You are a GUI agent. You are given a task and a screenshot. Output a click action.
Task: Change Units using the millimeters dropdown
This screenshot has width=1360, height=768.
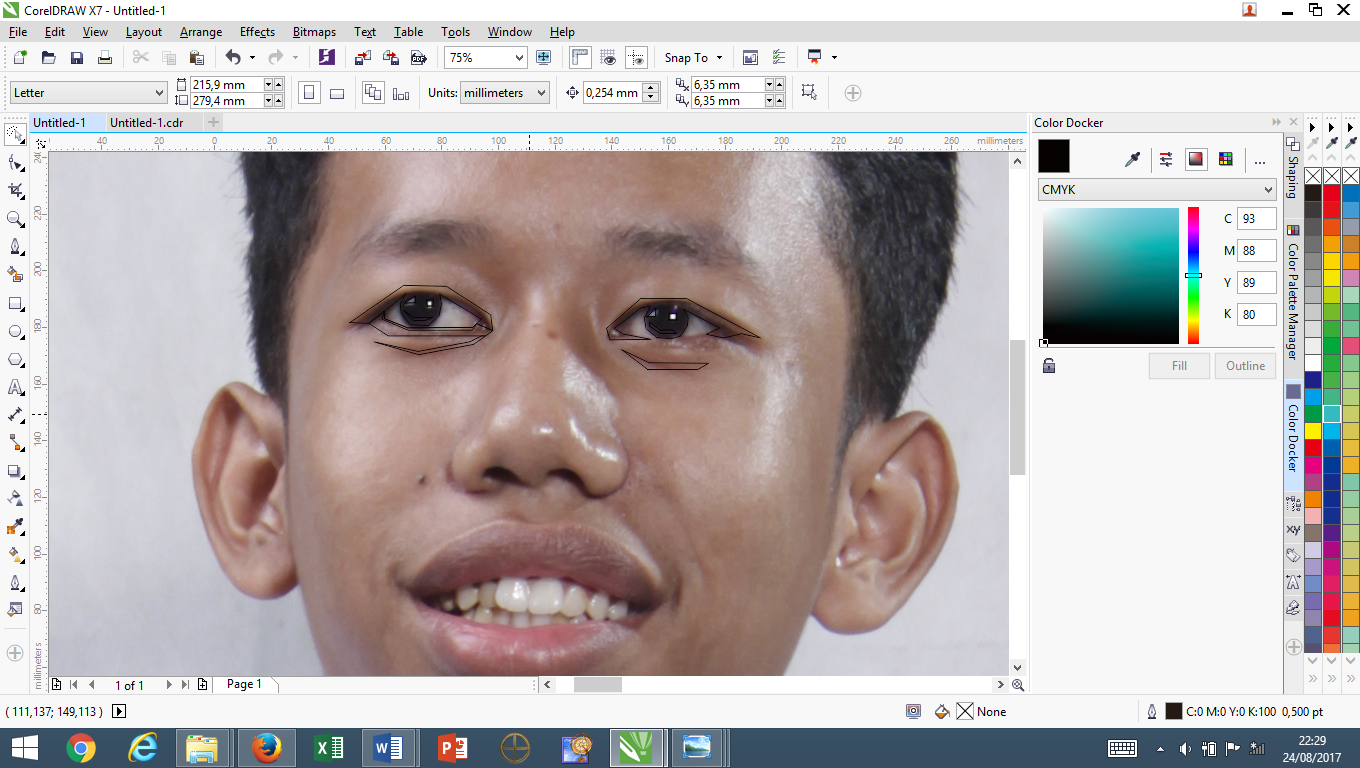coord(504,92)
